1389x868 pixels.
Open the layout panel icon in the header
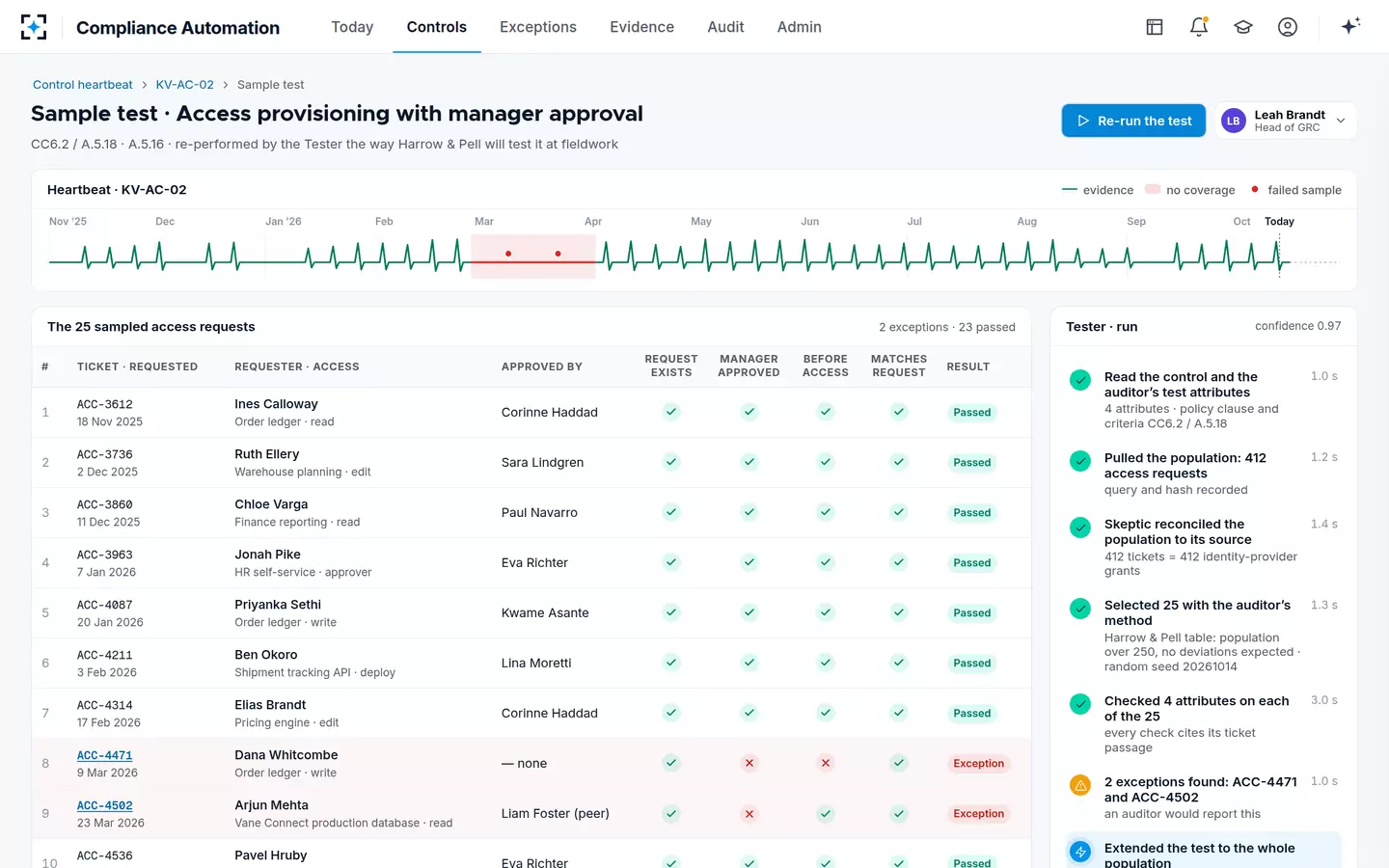click(x=1155, y=27)
